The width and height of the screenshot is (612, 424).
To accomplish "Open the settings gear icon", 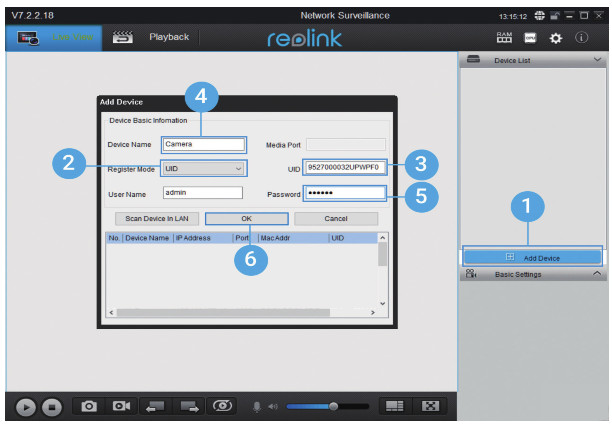I will (x=555, y=38).
